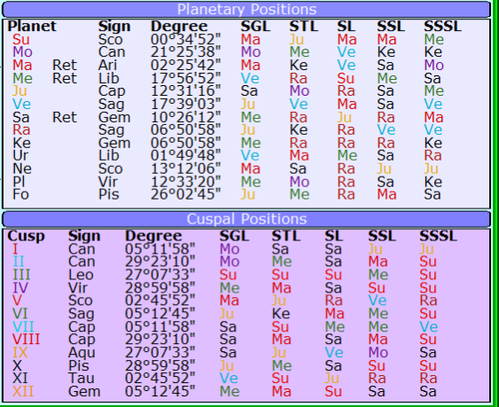This screenshot has width=499, height=407.
Task: Select cusp I row label
Action: pyautogui.click(x=15, y=249)
